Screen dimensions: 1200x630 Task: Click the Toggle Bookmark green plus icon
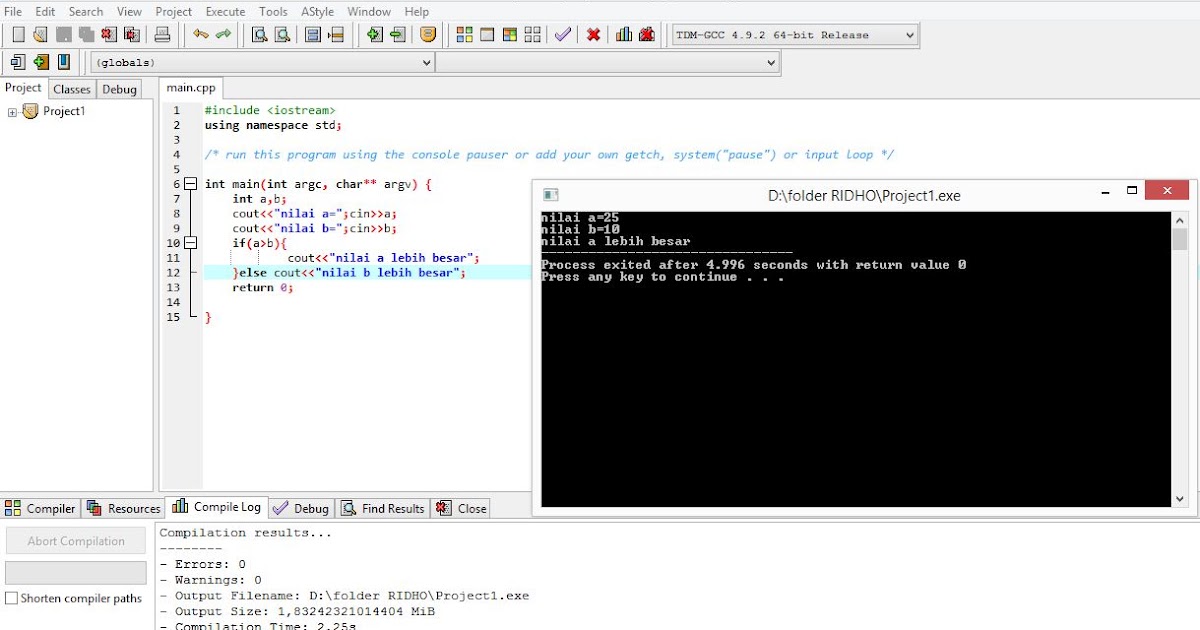click(41, 62)
